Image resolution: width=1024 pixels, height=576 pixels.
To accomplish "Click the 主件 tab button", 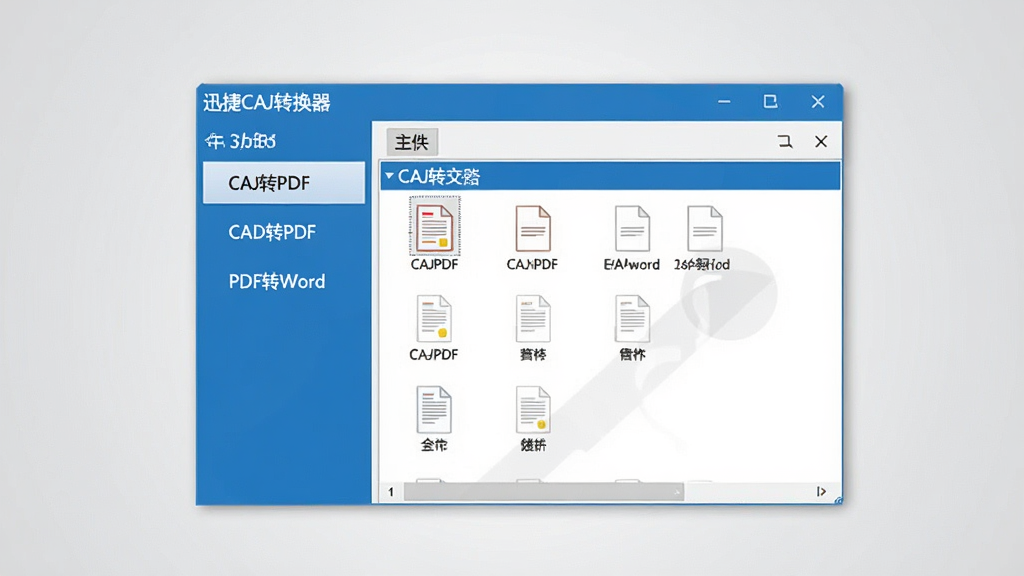I will (x=411, y=142).
